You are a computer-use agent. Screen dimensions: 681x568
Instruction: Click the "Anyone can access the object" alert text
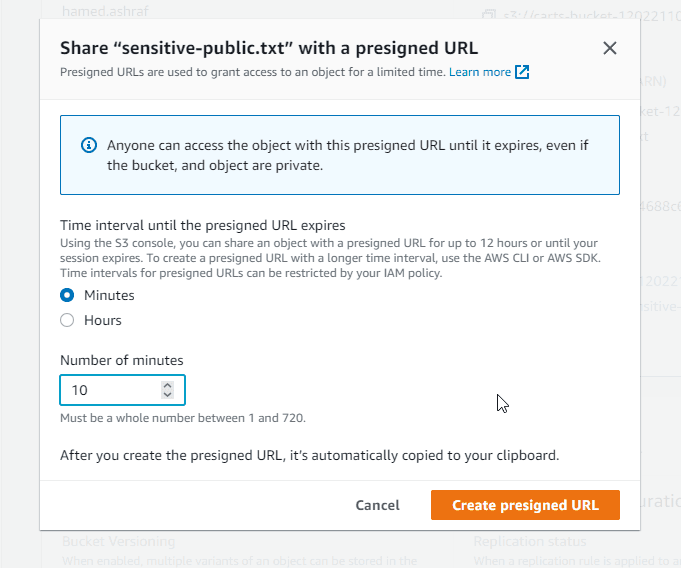click(347, 145)
